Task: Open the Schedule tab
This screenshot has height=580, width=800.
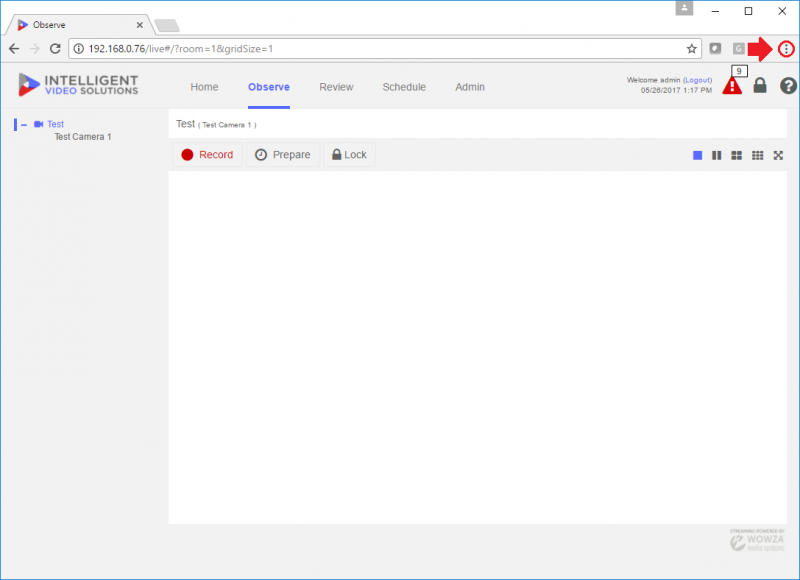Action: pyautogui.click(x=404, y=87)
